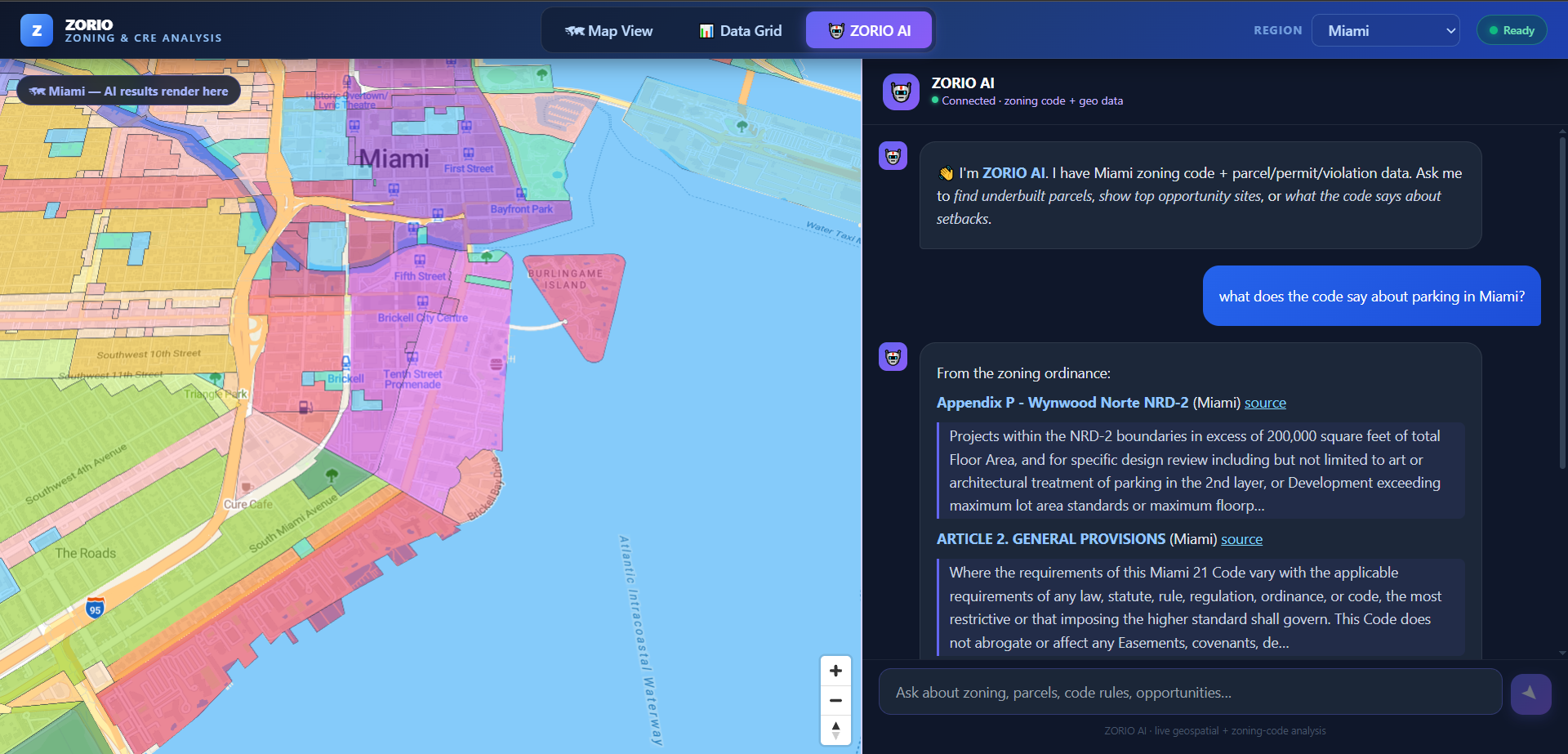
Task: Open the Miami region dropdown
Action: [1385, 30]
